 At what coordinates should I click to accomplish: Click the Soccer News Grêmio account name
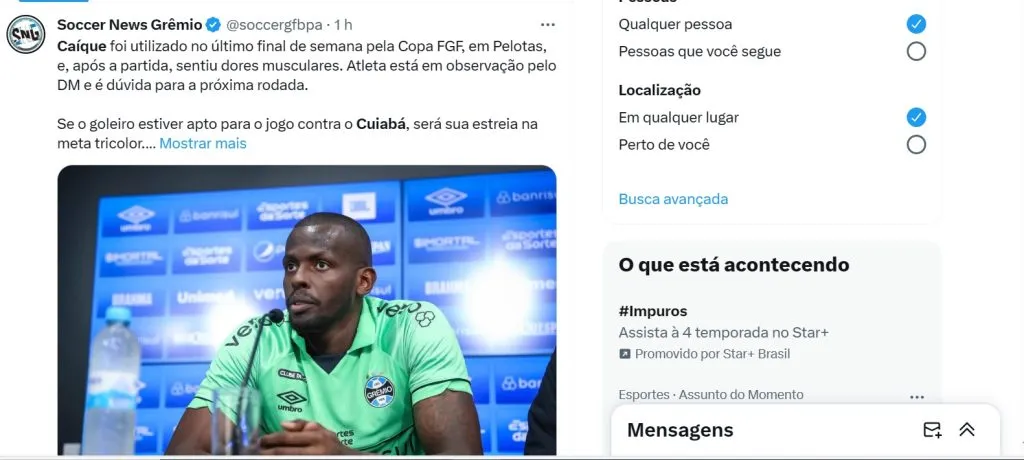pos(130,25)
